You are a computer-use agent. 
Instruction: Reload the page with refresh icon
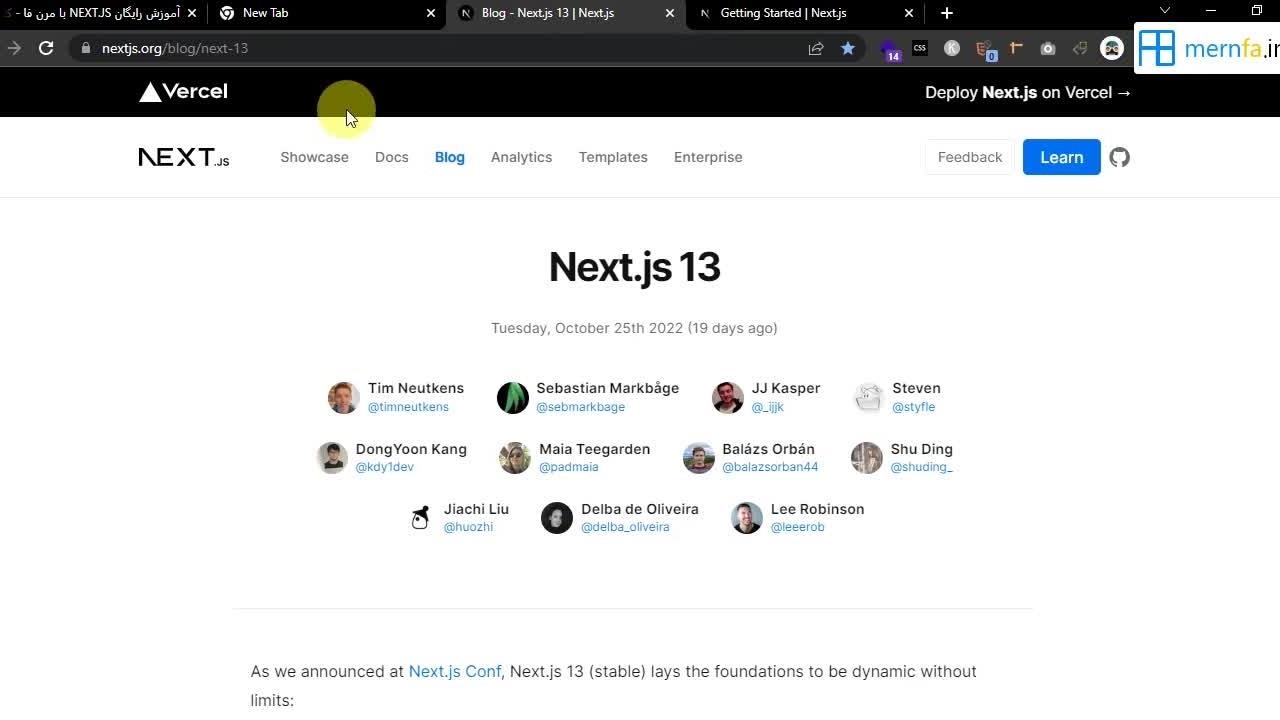(x=46, y=48)
